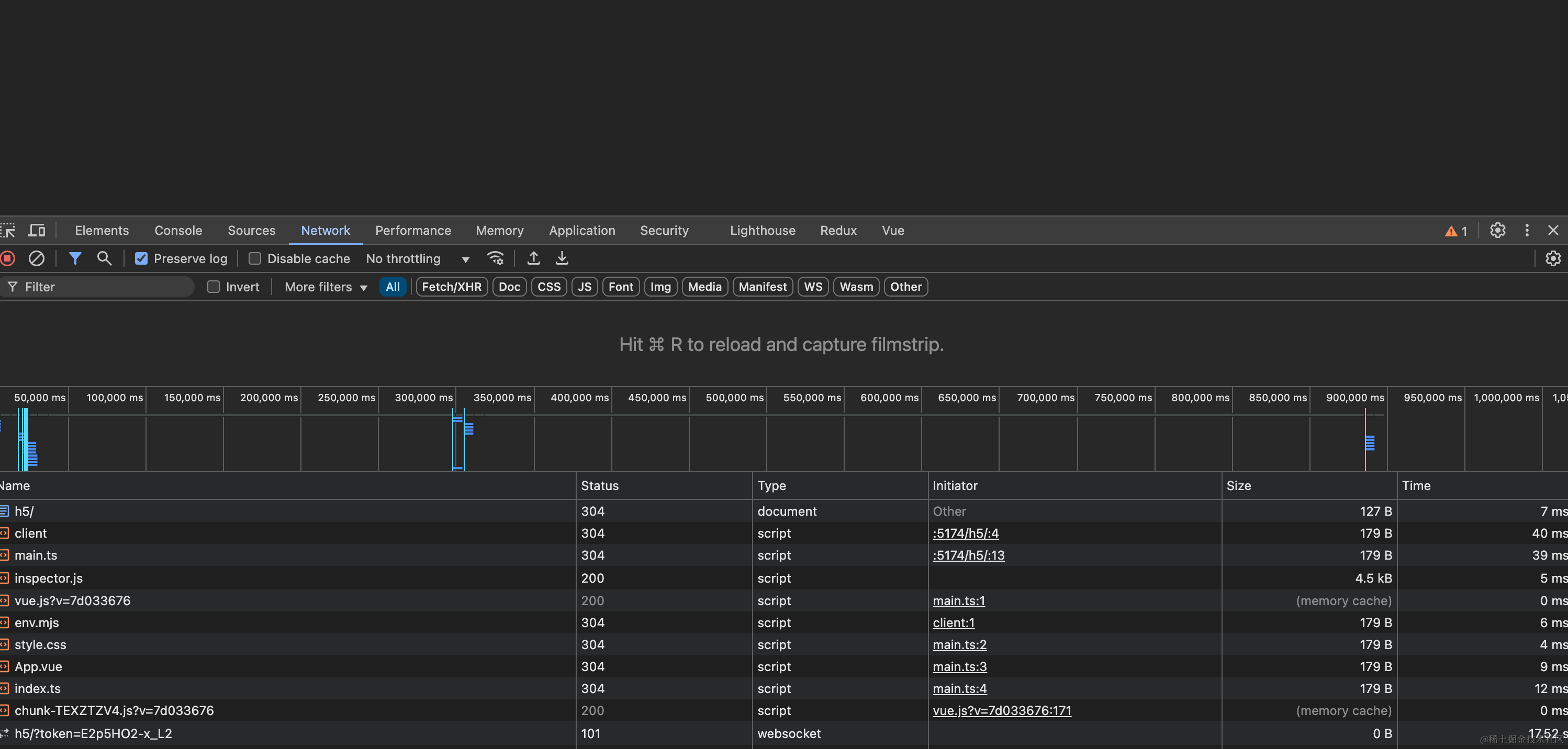Check the Invert filter checkbox
The image size is (1568, 749).
pos(213,287)
